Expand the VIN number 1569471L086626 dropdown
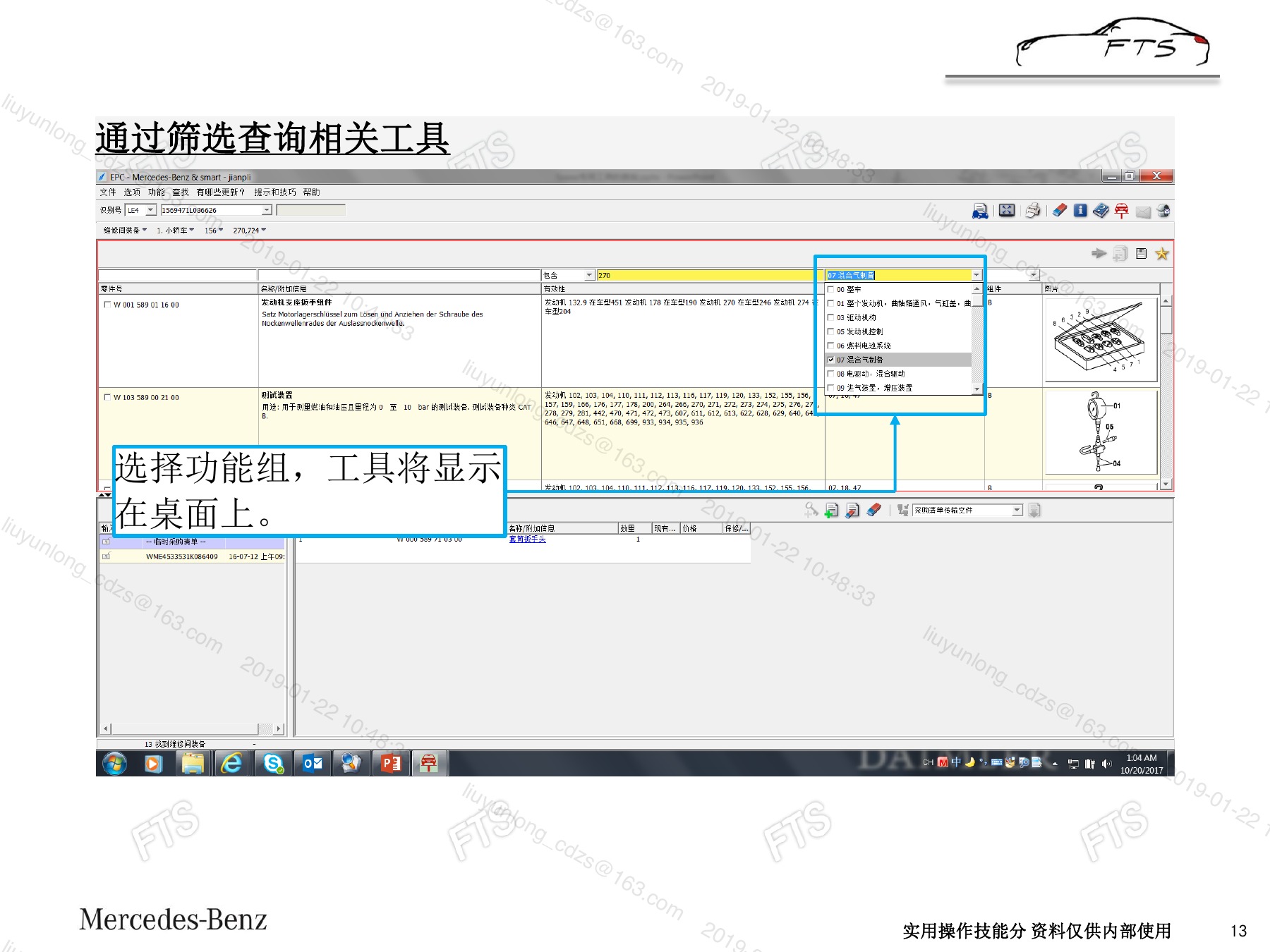1270x952 pixels. (x=267, y=210)
